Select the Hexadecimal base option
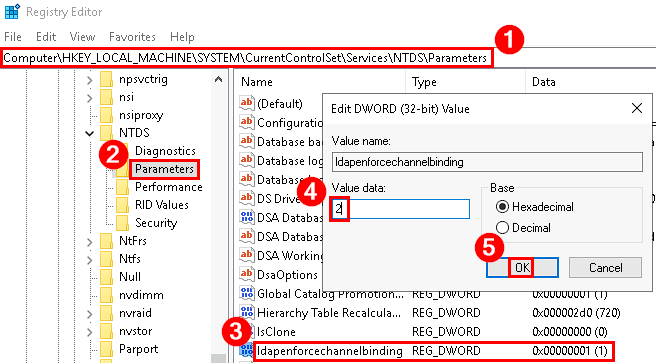This screenshot has height=363, width=656. click(x=534, y=207)
